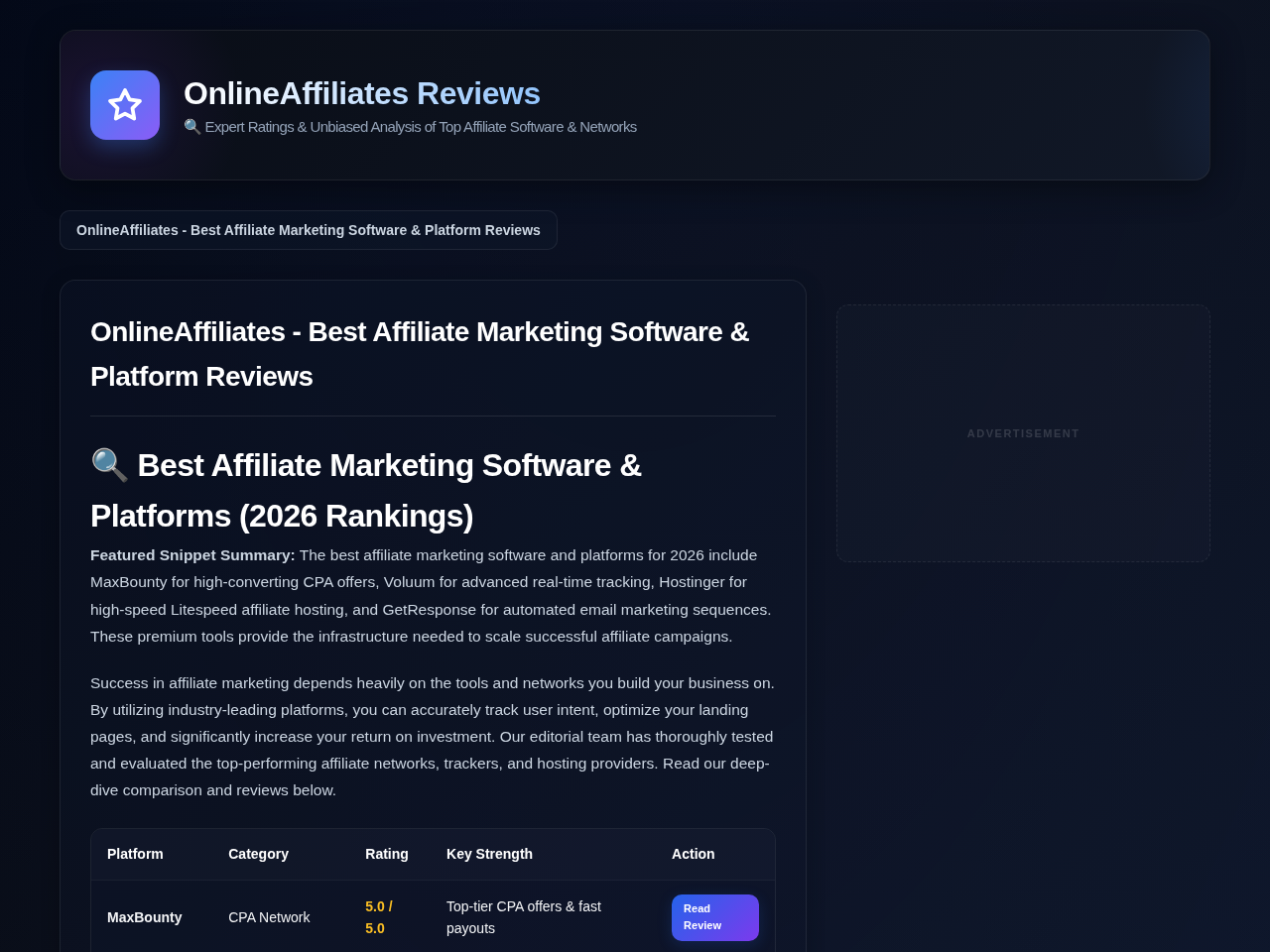Click the MaxBounty platform cell
1270x952 pixels.
(145, 917)
